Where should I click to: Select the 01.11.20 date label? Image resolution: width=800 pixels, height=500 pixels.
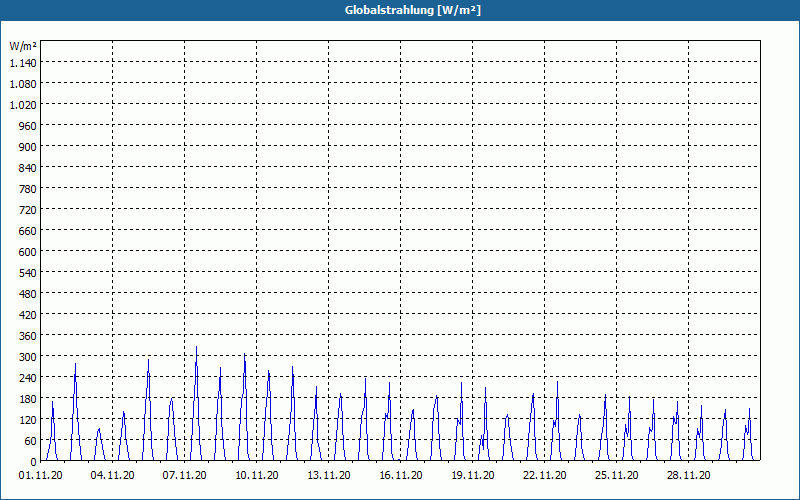click(41, 476)
